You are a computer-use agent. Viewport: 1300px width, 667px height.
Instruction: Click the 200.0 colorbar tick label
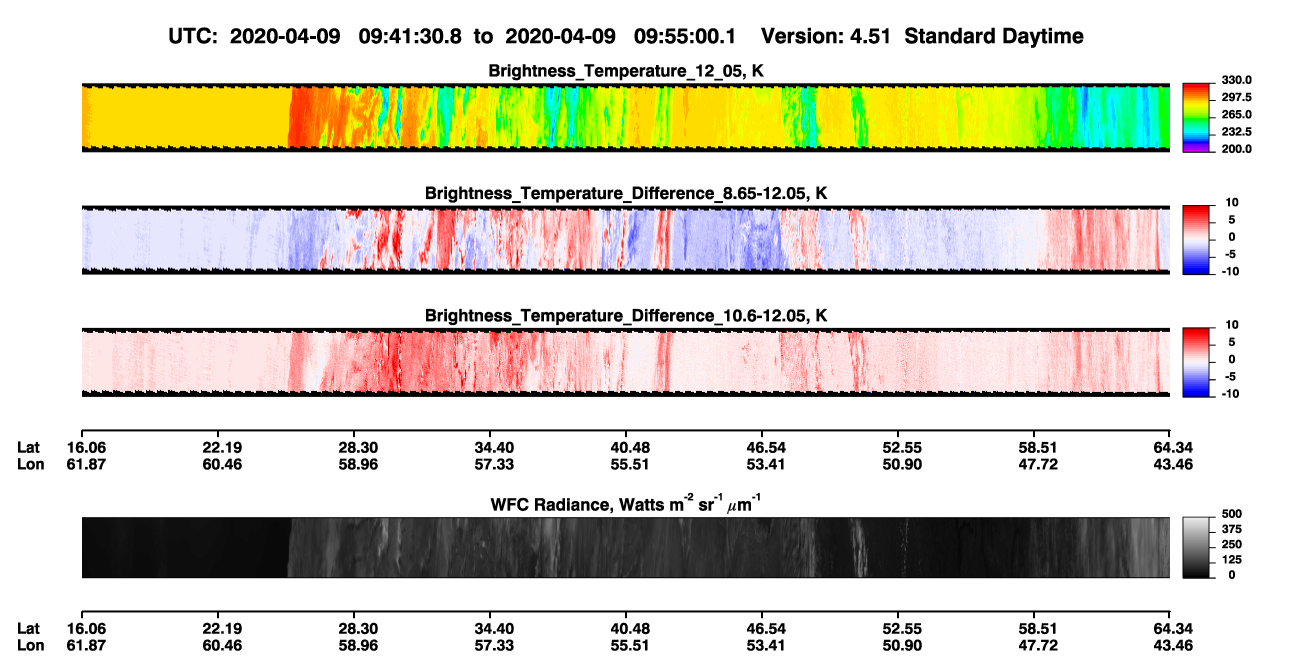[x=1236, y=148]
